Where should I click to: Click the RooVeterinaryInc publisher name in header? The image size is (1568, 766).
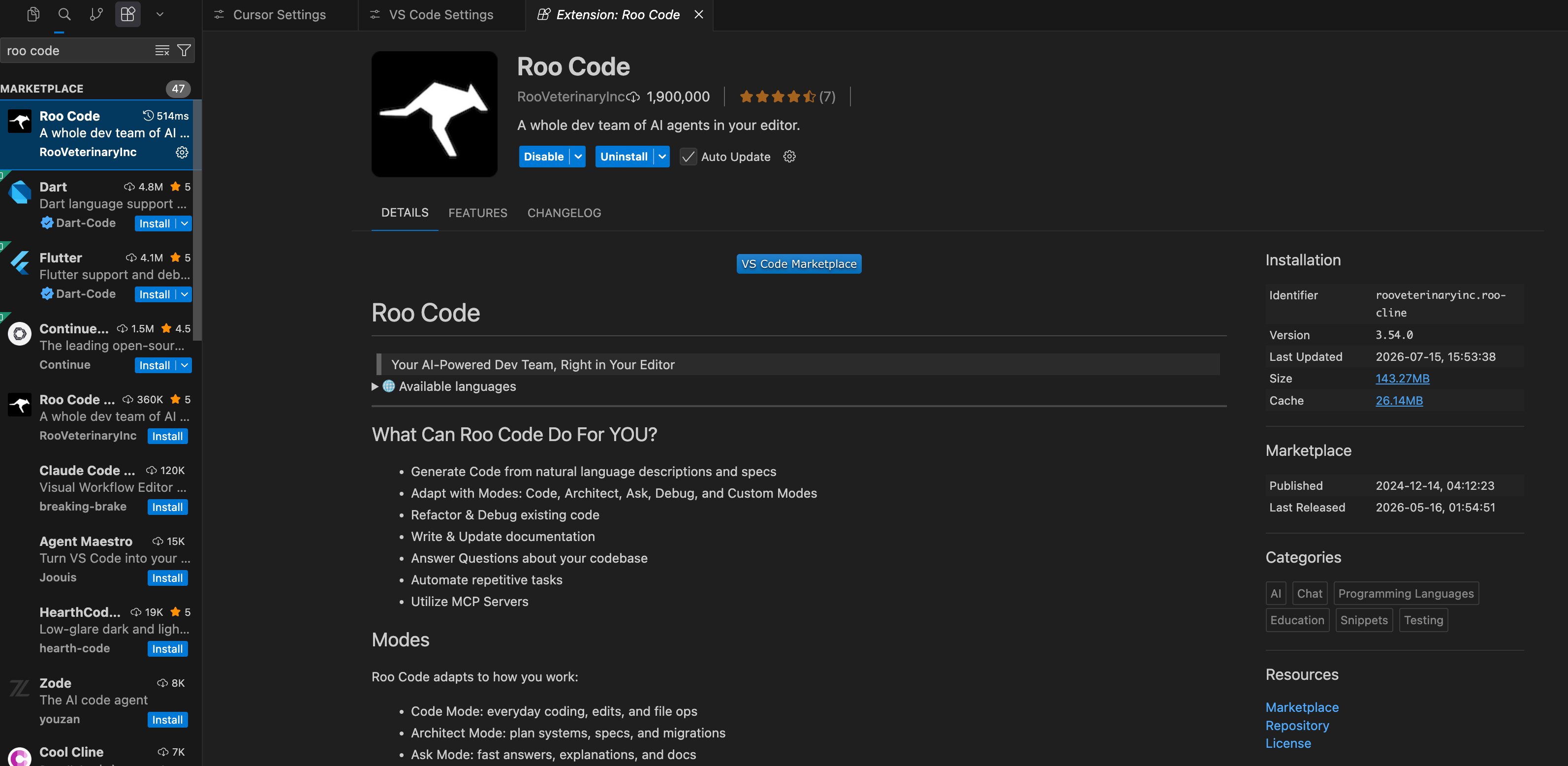[570, 97]
